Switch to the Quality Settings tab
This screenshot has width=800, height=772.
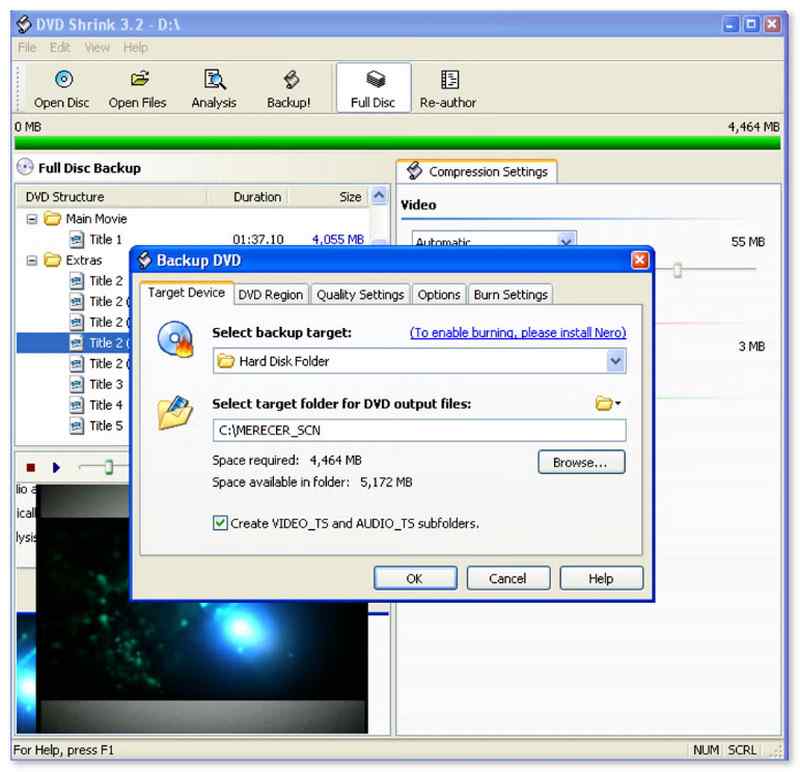[x=360, y=294]
